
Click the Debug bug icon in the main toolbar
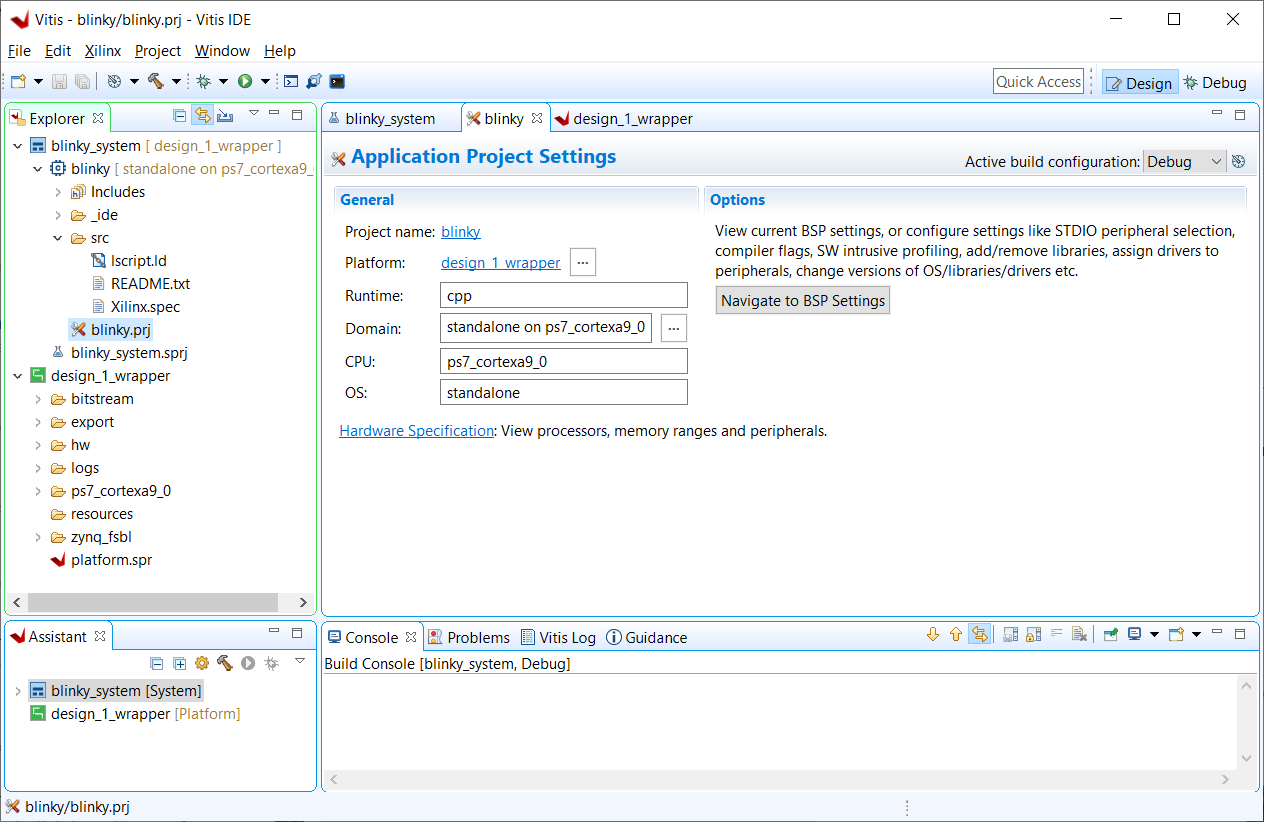[x=203, y=82]
